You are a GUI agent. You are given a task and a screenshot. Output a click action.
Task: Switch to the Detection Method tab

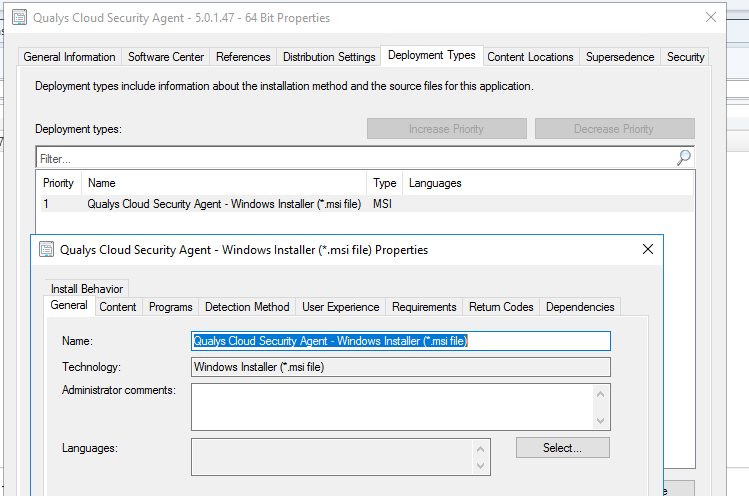tap(247, 307)
